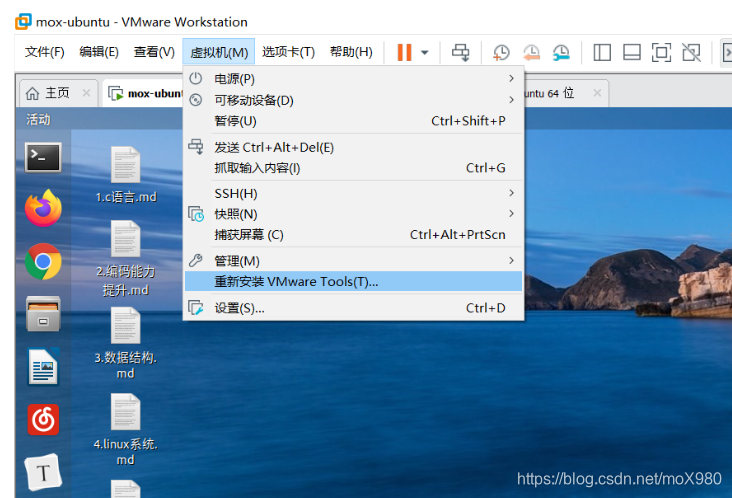Click the VMware Workstation title bar logo
The height and width of the screenshot is (498, 732).
[23, 21]
